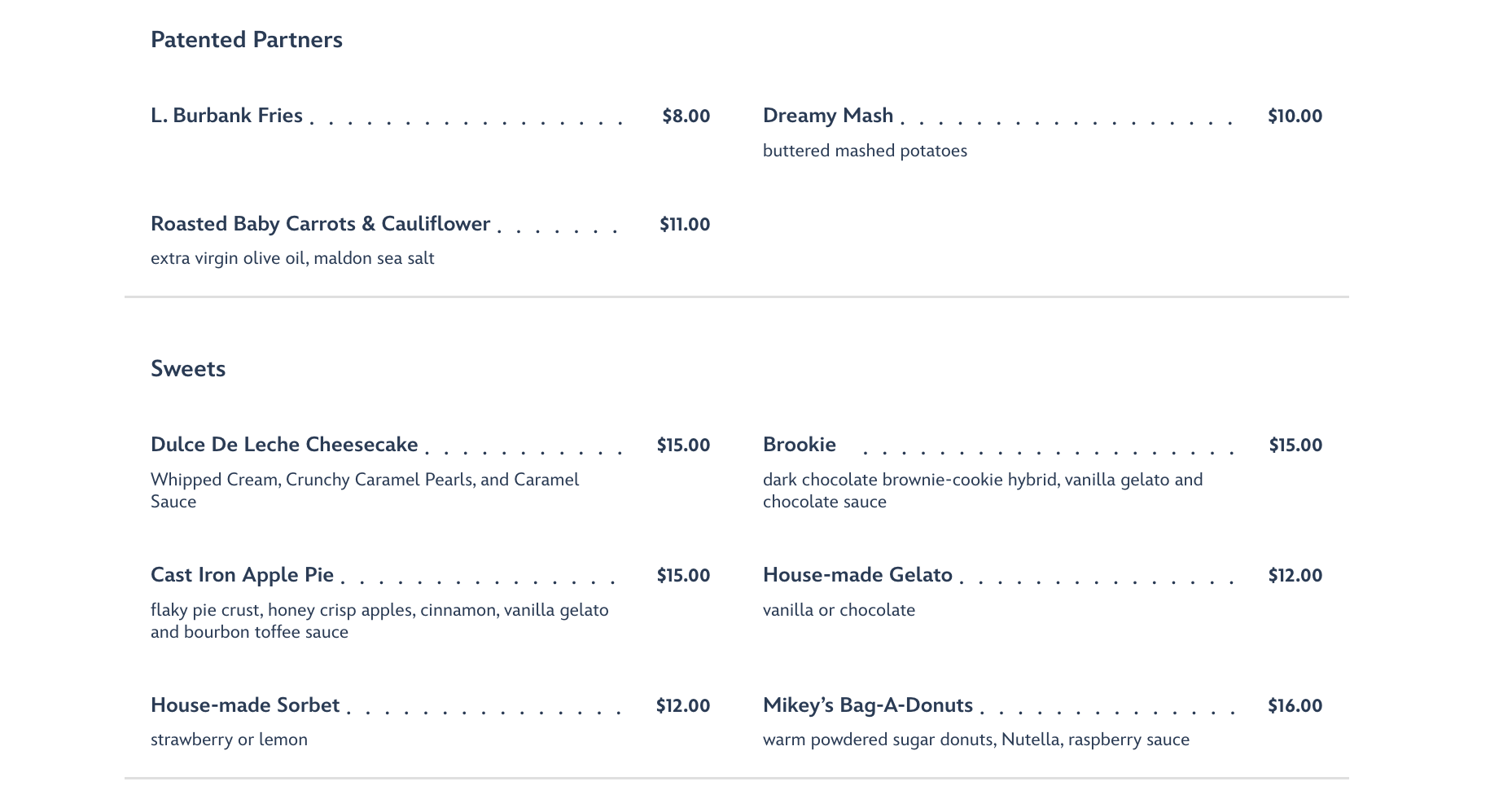The image size is (1512, 799).
Task: Select the Patented Partners section heading
Action: pos(246,40)
